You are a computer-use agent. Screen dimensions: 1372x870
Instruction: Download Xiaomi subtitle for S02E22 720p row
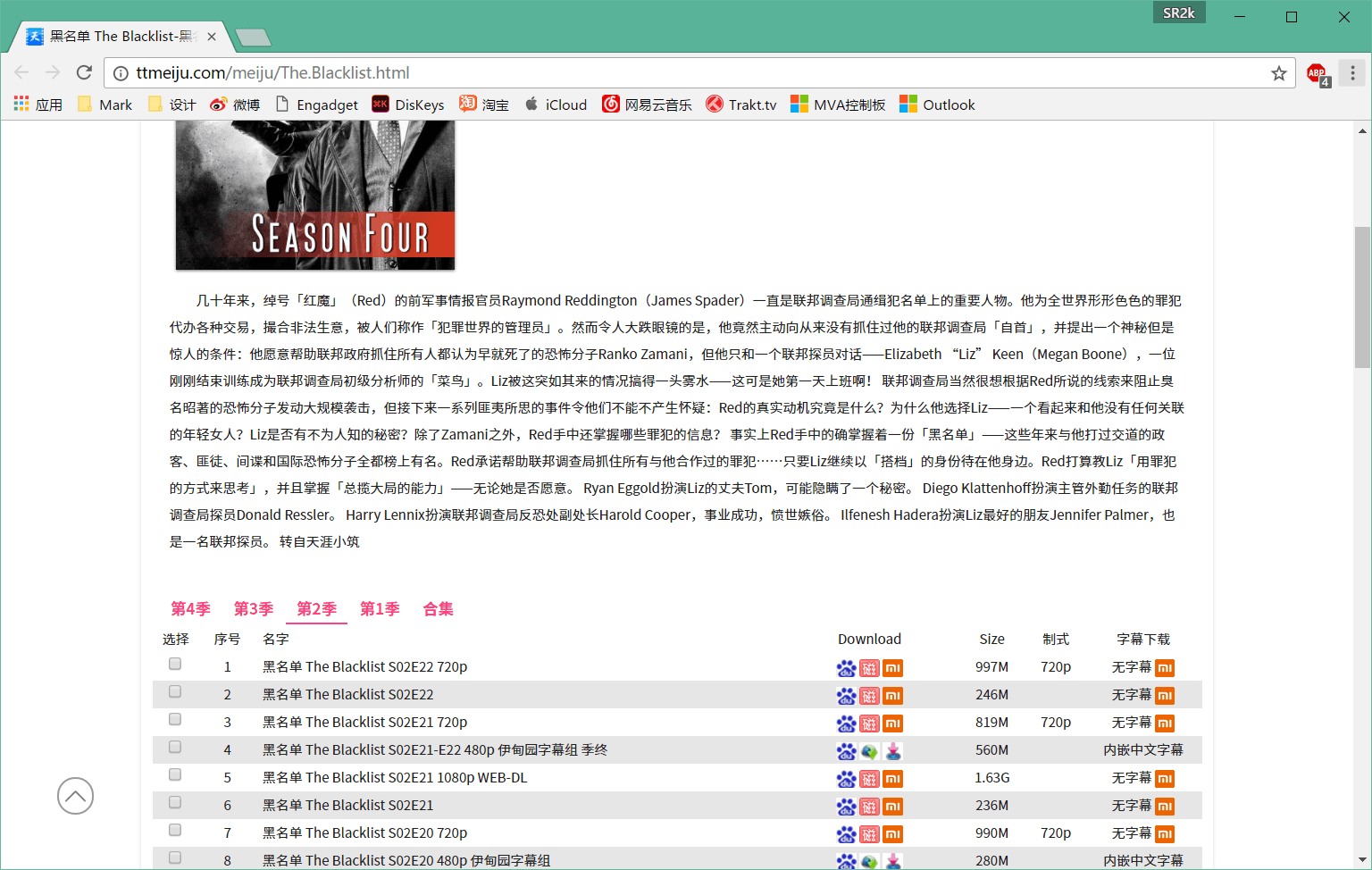pos(1165,668)
